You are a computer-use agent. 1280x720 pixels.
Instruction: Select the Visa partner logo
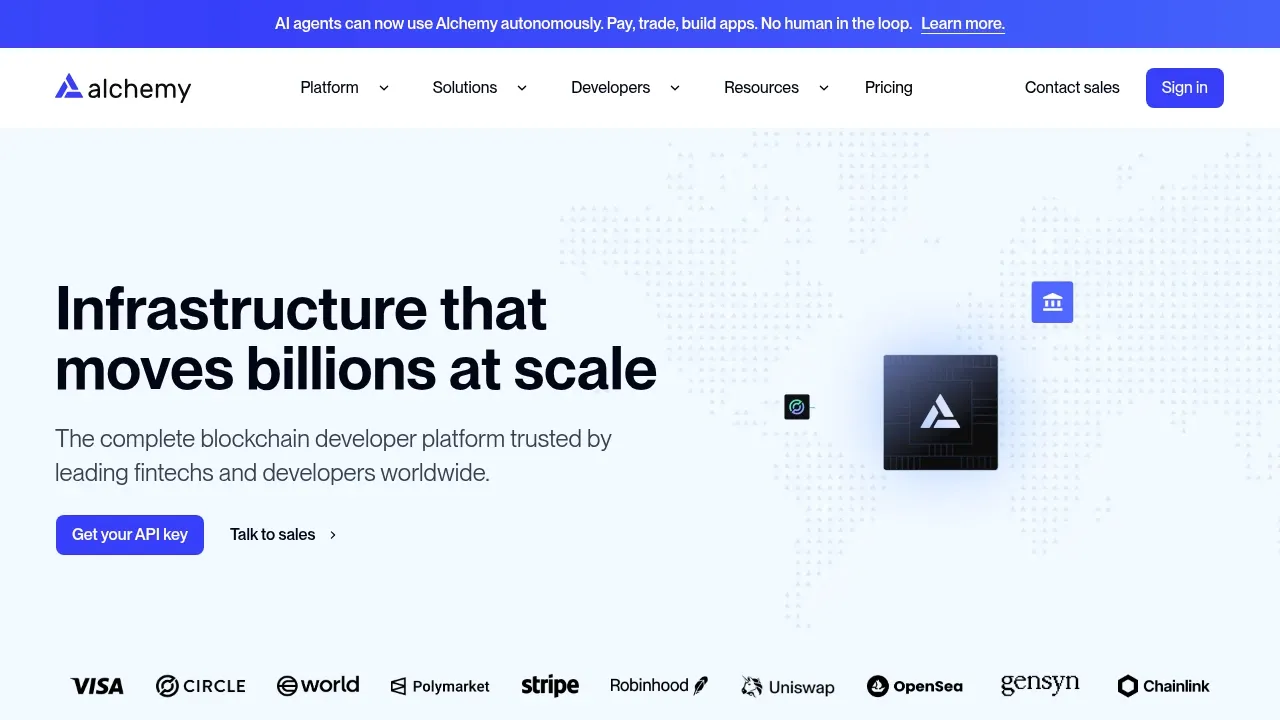[x=97, y=686]
